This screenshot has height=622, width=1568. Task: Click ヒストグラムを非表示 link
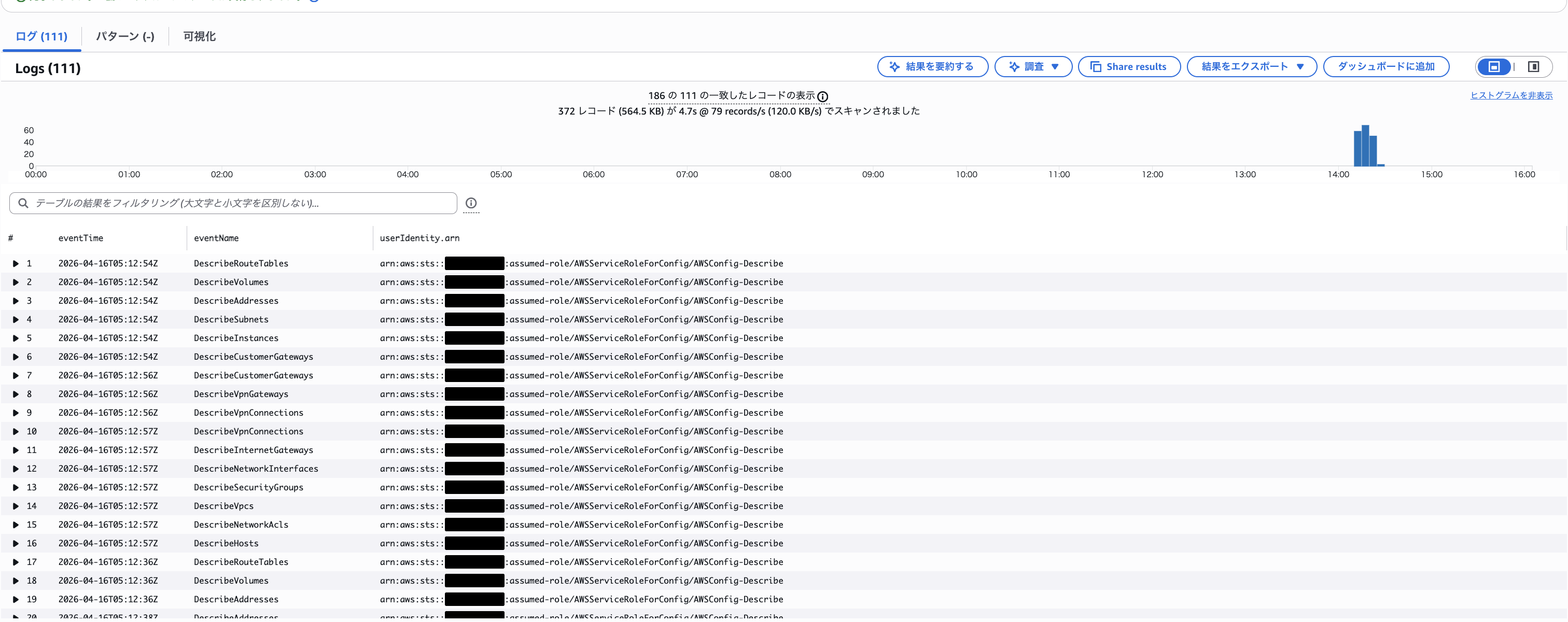tap(1511, 95)
